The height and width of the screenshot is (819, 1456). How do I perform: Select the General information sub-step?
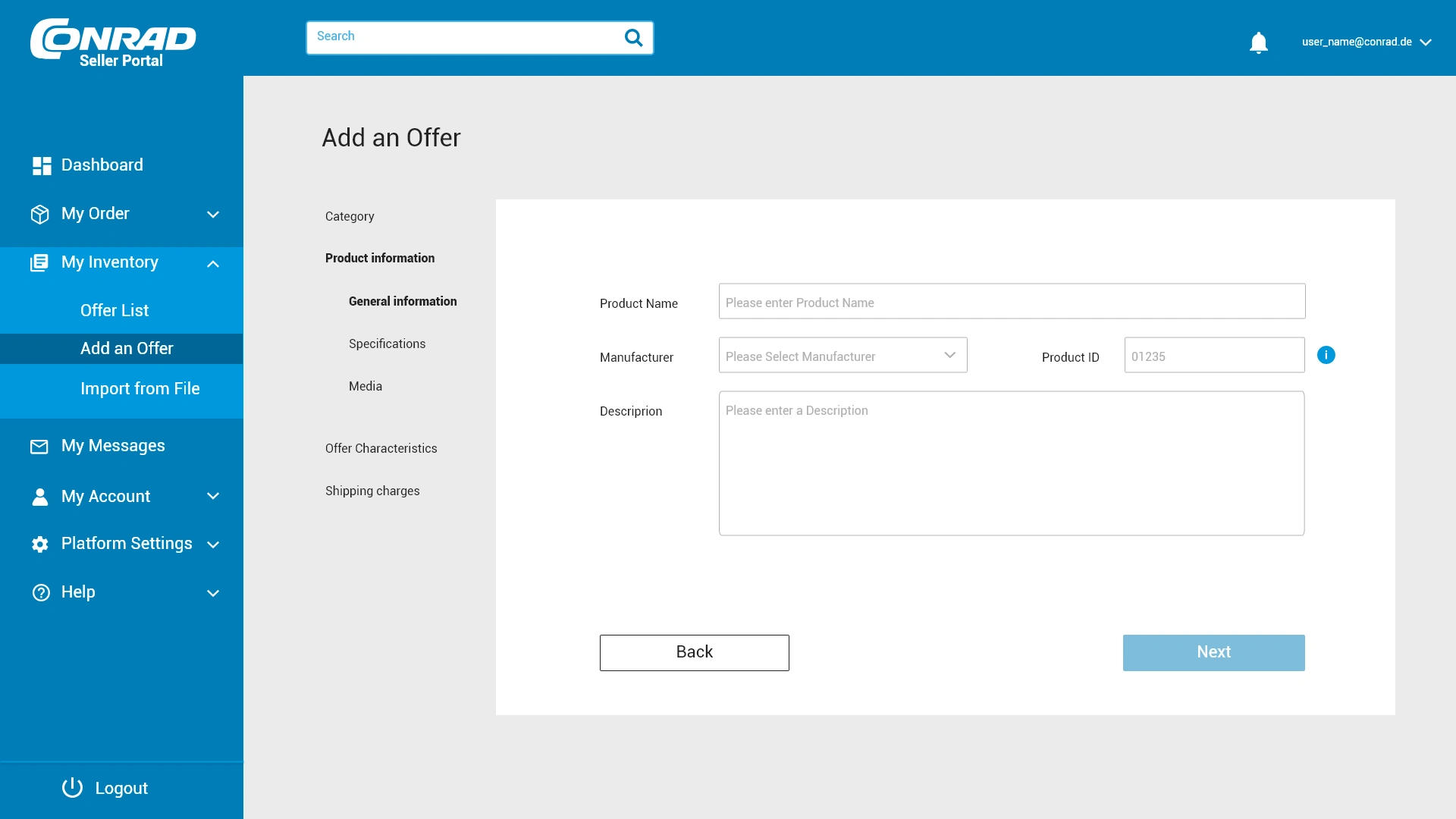tap(403, 302)
